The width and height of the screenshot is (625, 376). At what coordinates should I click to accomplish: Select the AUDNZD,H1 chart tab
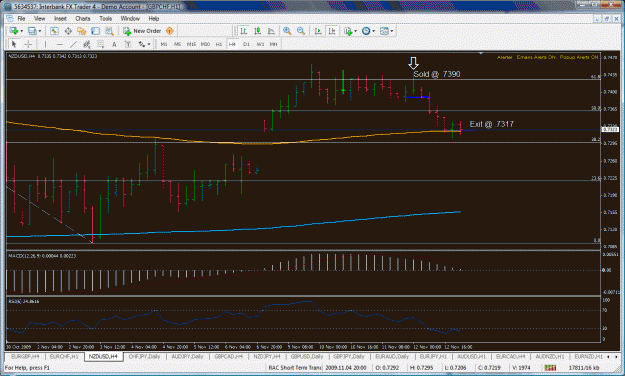(549, 356)
